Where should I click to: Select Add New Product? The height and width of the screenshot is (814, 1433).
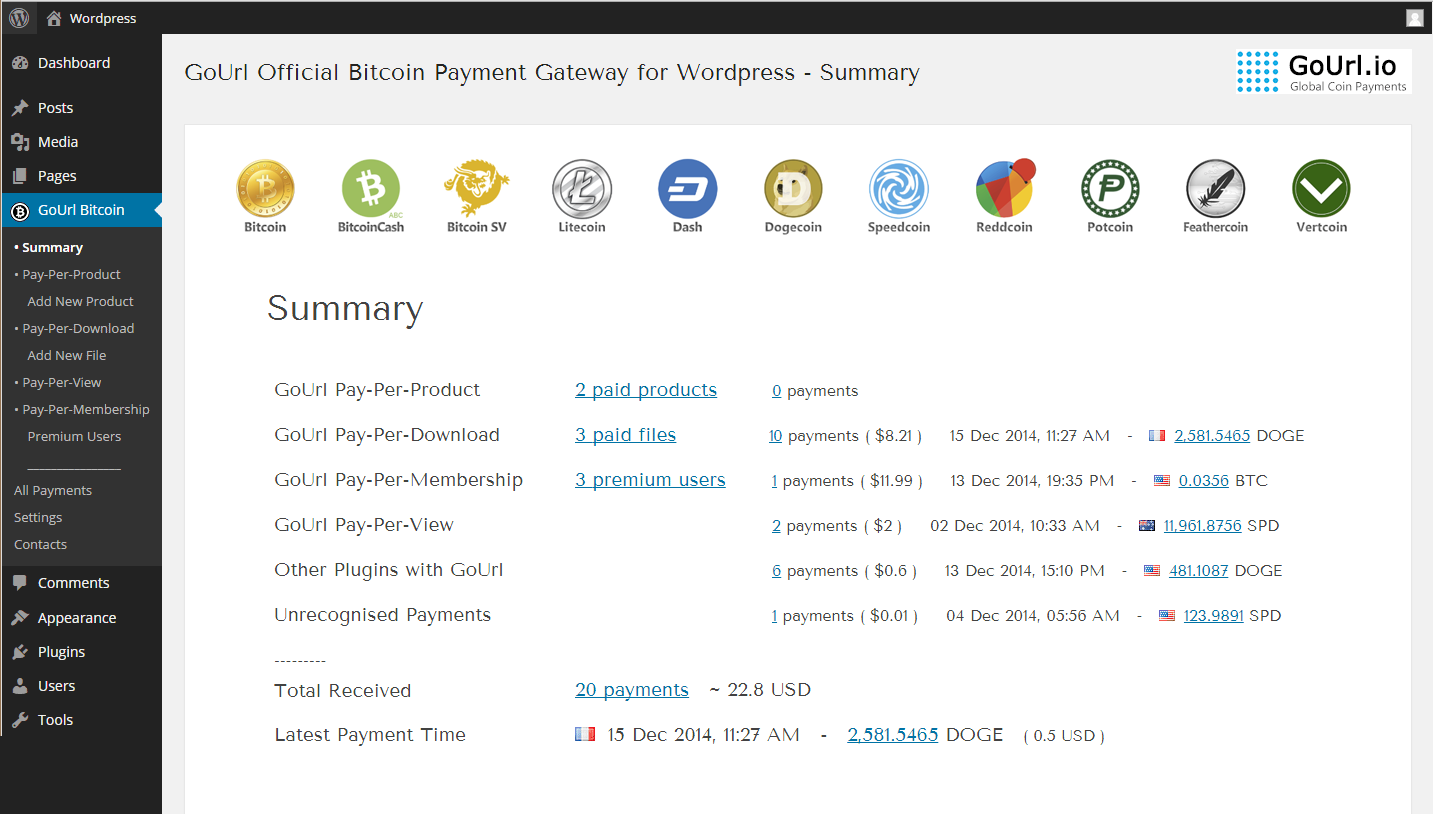[80, 302]
